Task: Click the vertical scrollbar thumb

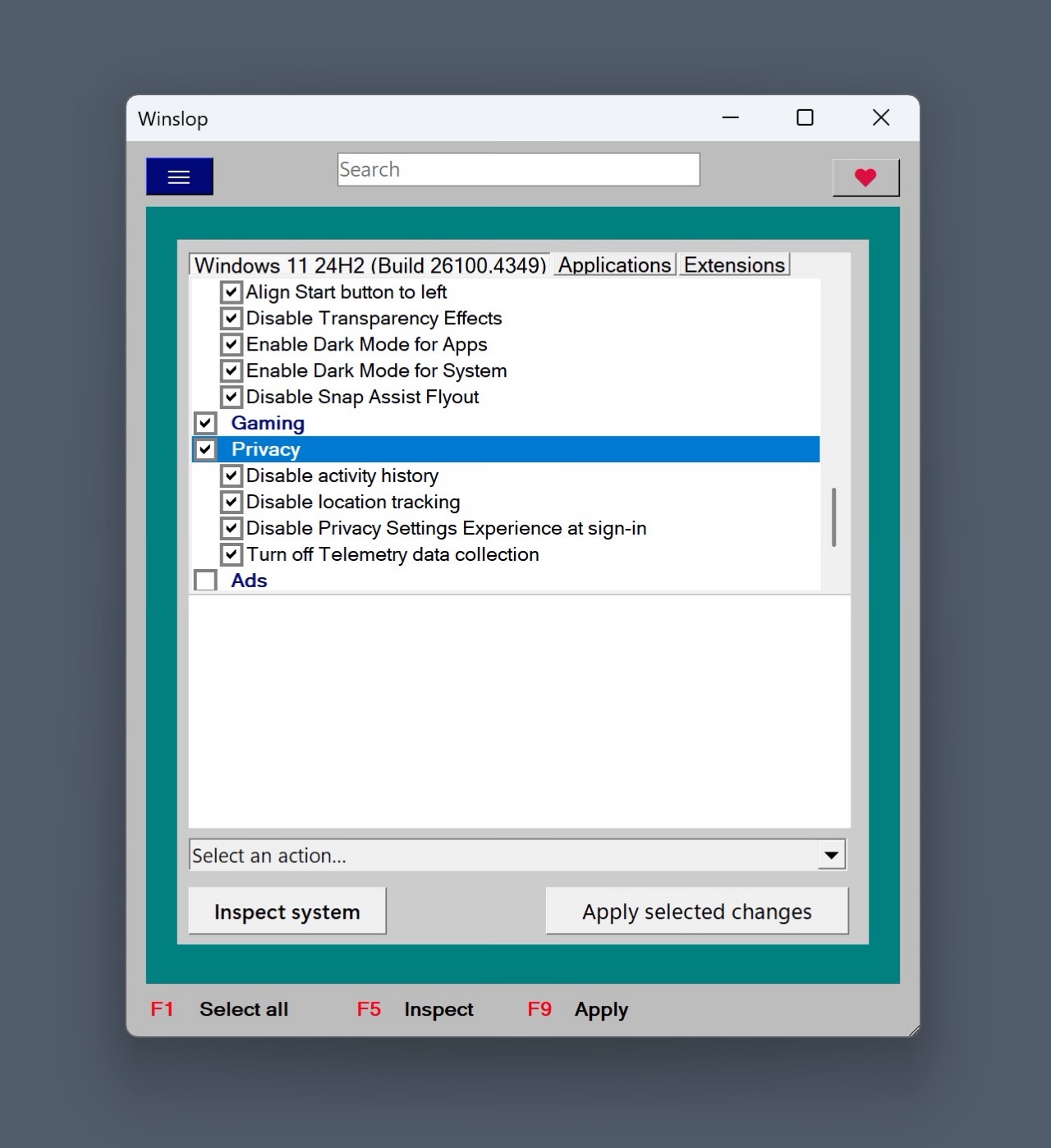Action: pos(833,517)
